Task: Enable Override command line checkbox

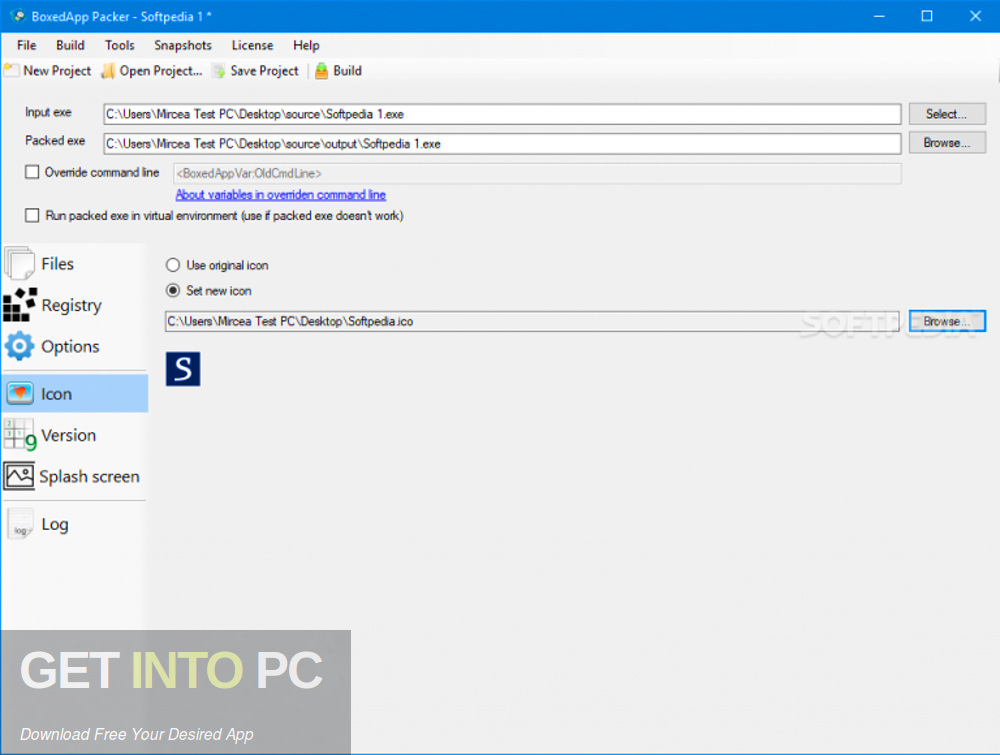Action: coord(32,172)
